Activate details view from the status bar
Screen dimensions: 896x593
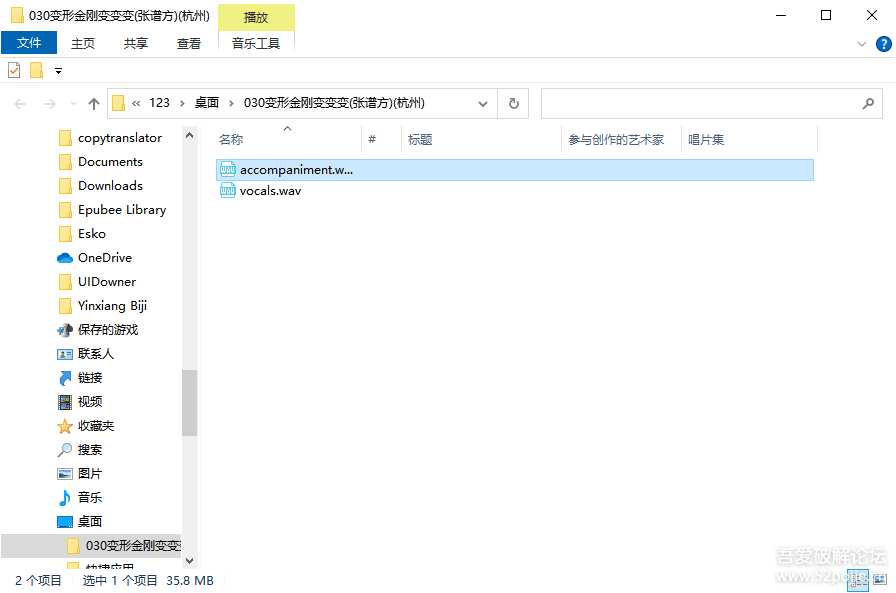858,580
